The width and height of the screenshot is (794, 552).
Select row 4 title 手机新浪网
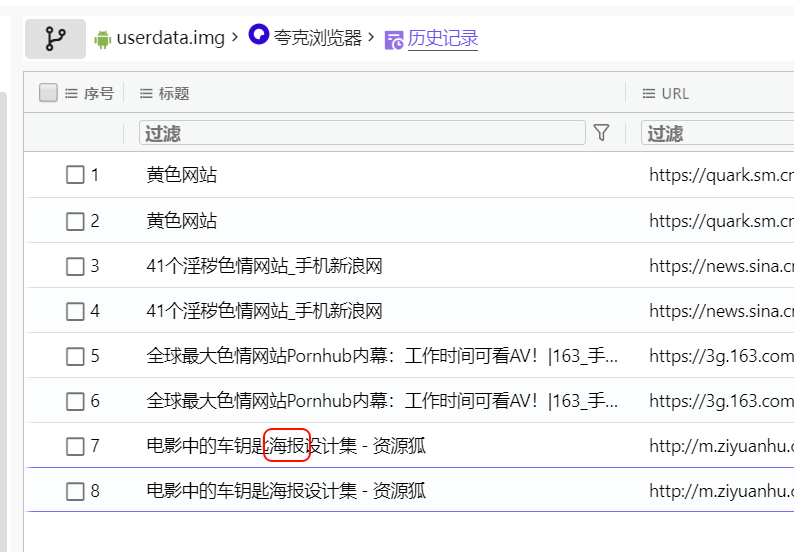tap(264, 311)
